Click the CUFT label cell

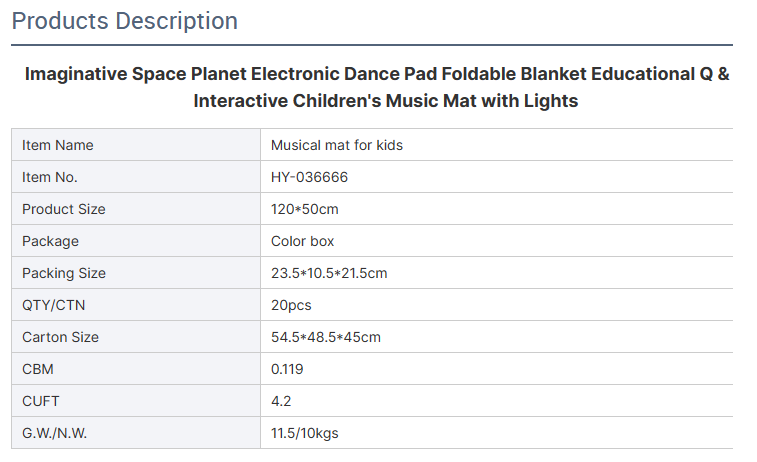[x=136, y=401]
